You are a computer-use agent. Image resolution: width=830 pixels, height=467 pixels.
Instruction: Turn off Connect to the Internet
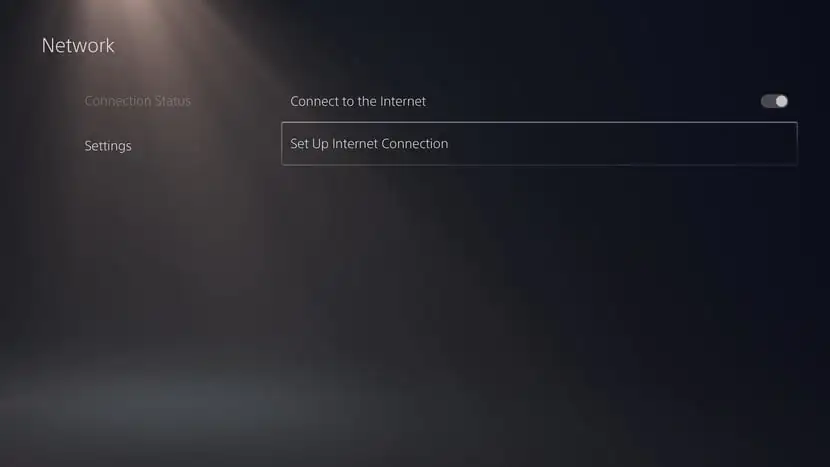pyautogui.click(x=774, y=101)
